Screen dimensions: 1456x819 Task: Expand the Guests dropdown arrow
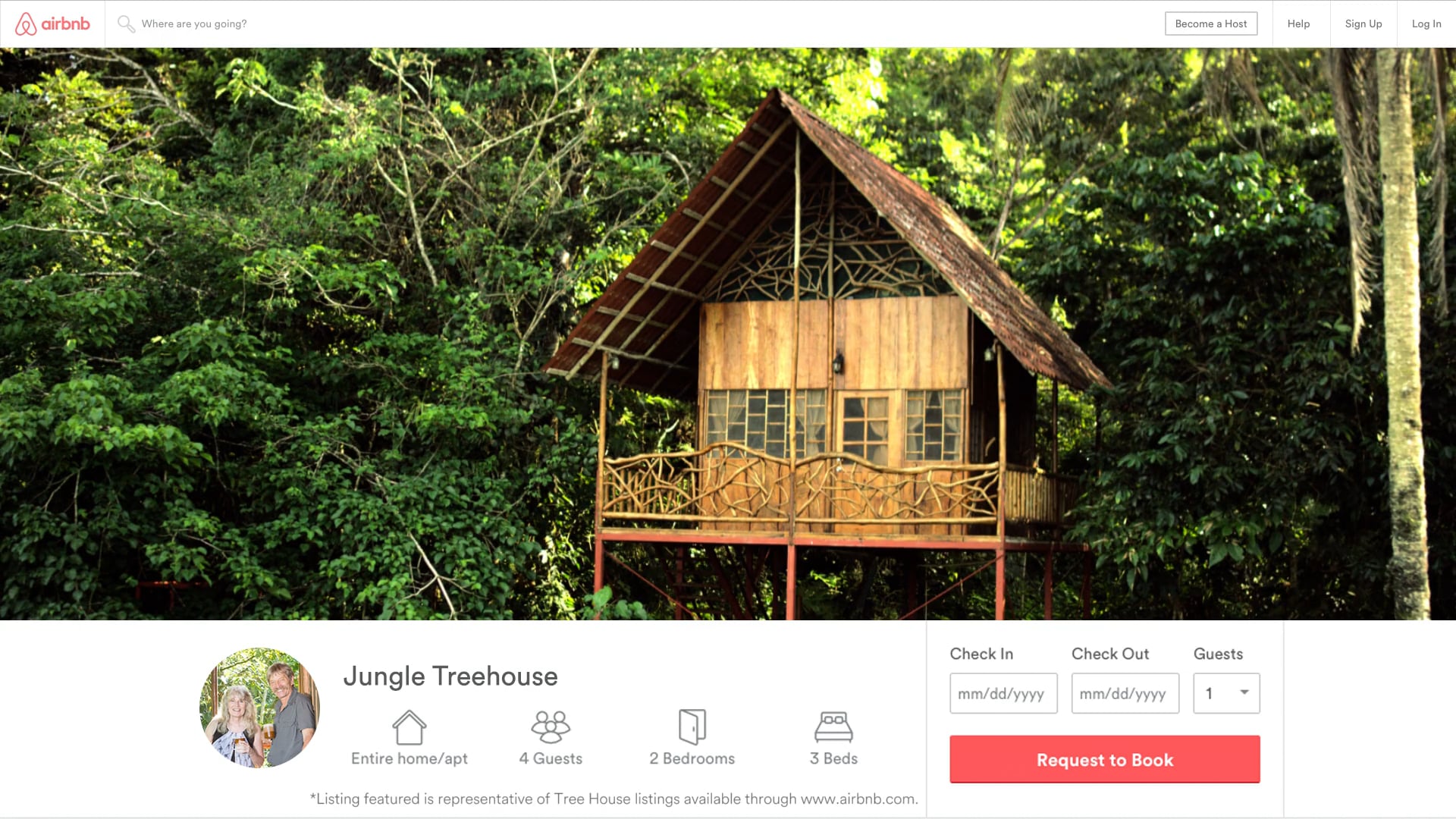(x=1244, y=692)
